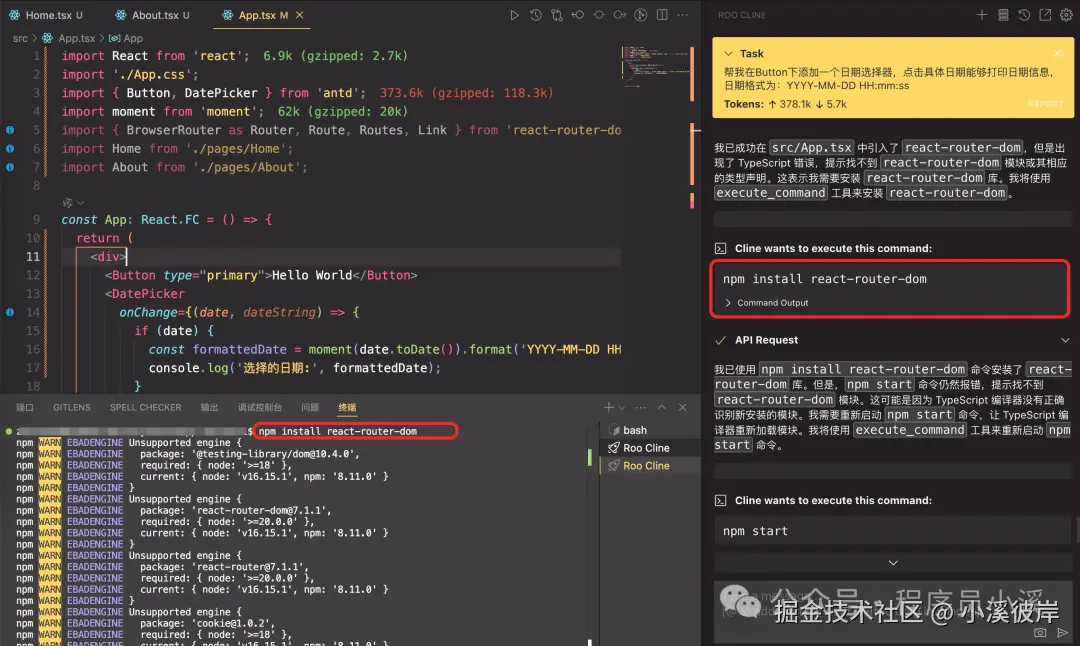1080x646 pixels.
Task: Run the file with the play icon
Action: point(514,15)
